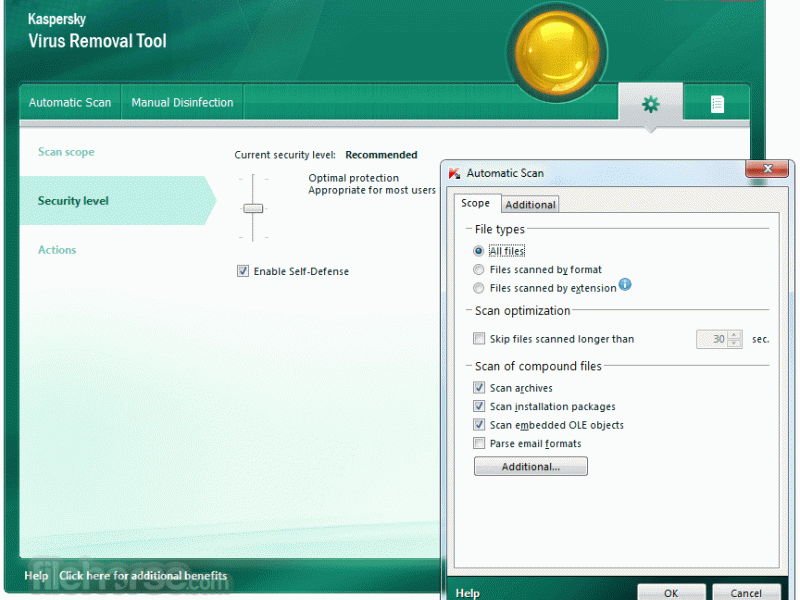Select Scan scope in sidebar

point(66,152)
